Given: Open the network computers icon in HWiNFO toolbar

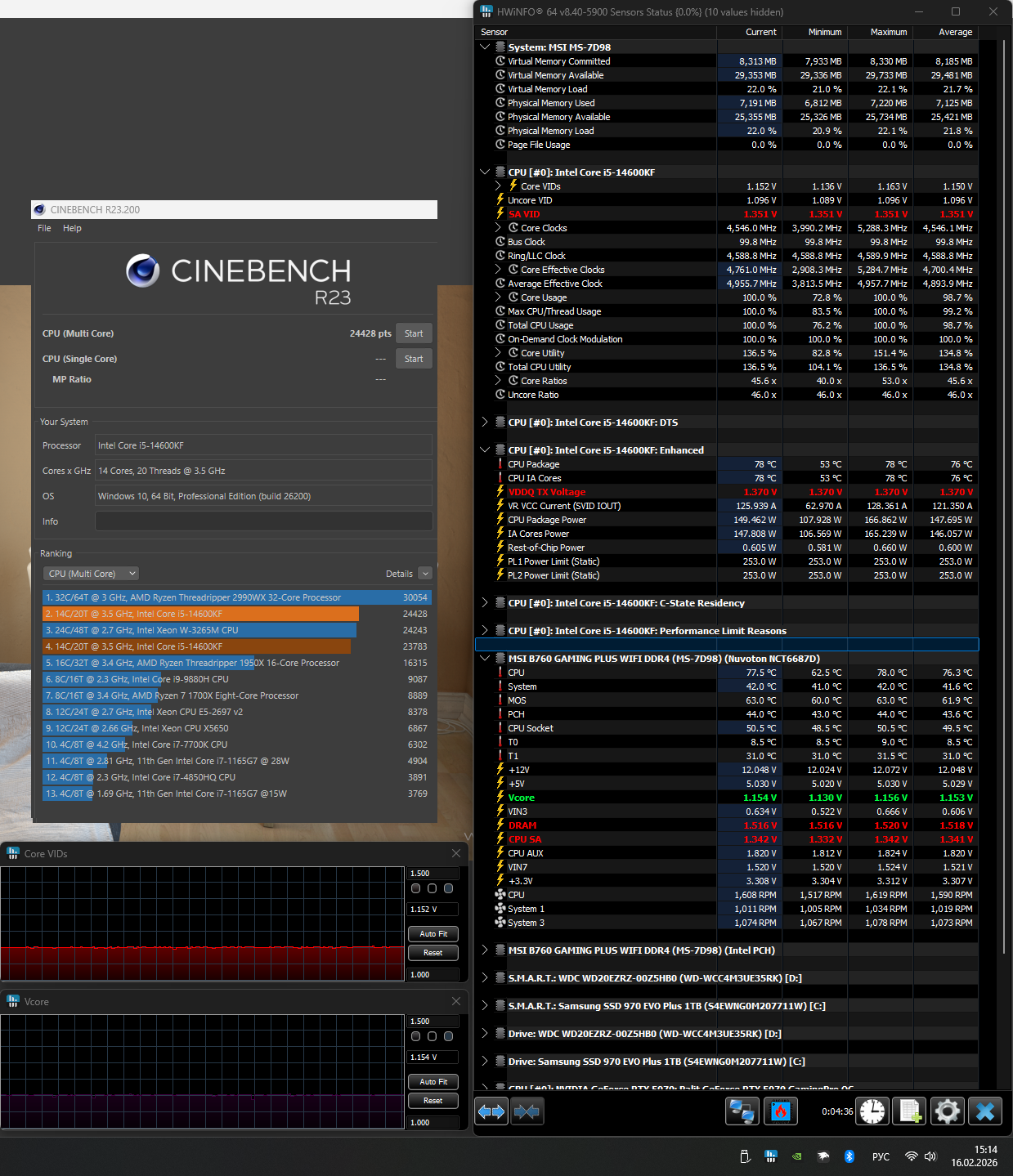Looking at the screenshot, I should click(742, 1111).
